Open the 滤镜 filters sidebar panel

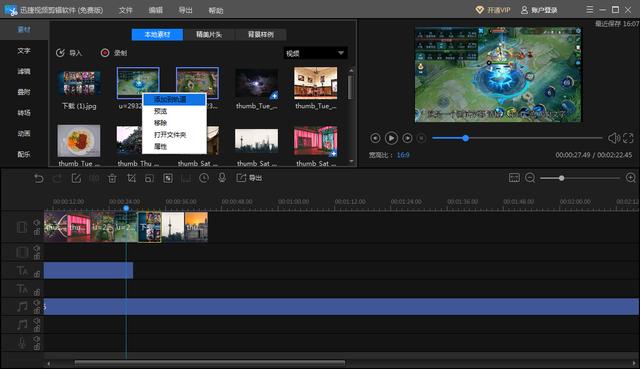[24, 71]
